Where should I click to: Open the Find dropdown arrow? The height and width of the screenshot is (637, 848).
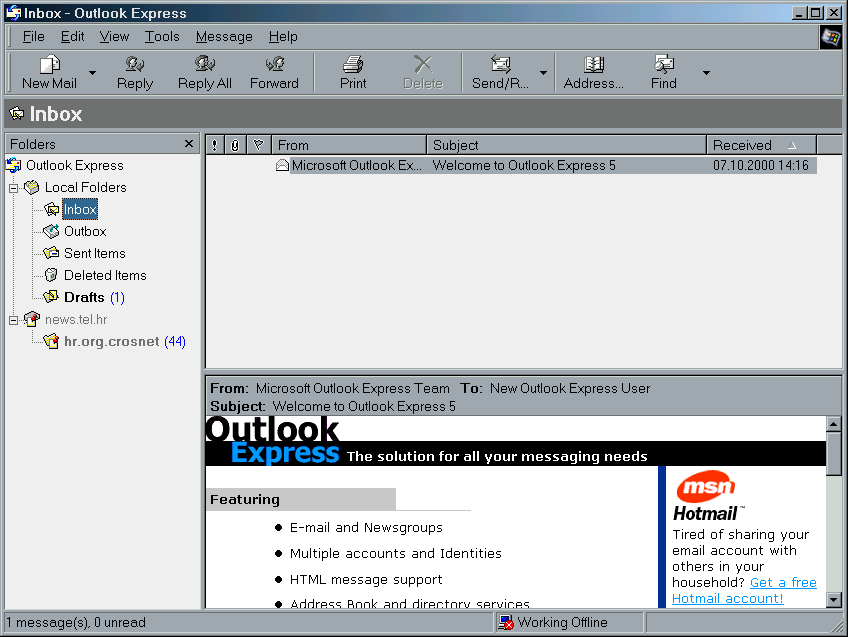coord(706,72)
